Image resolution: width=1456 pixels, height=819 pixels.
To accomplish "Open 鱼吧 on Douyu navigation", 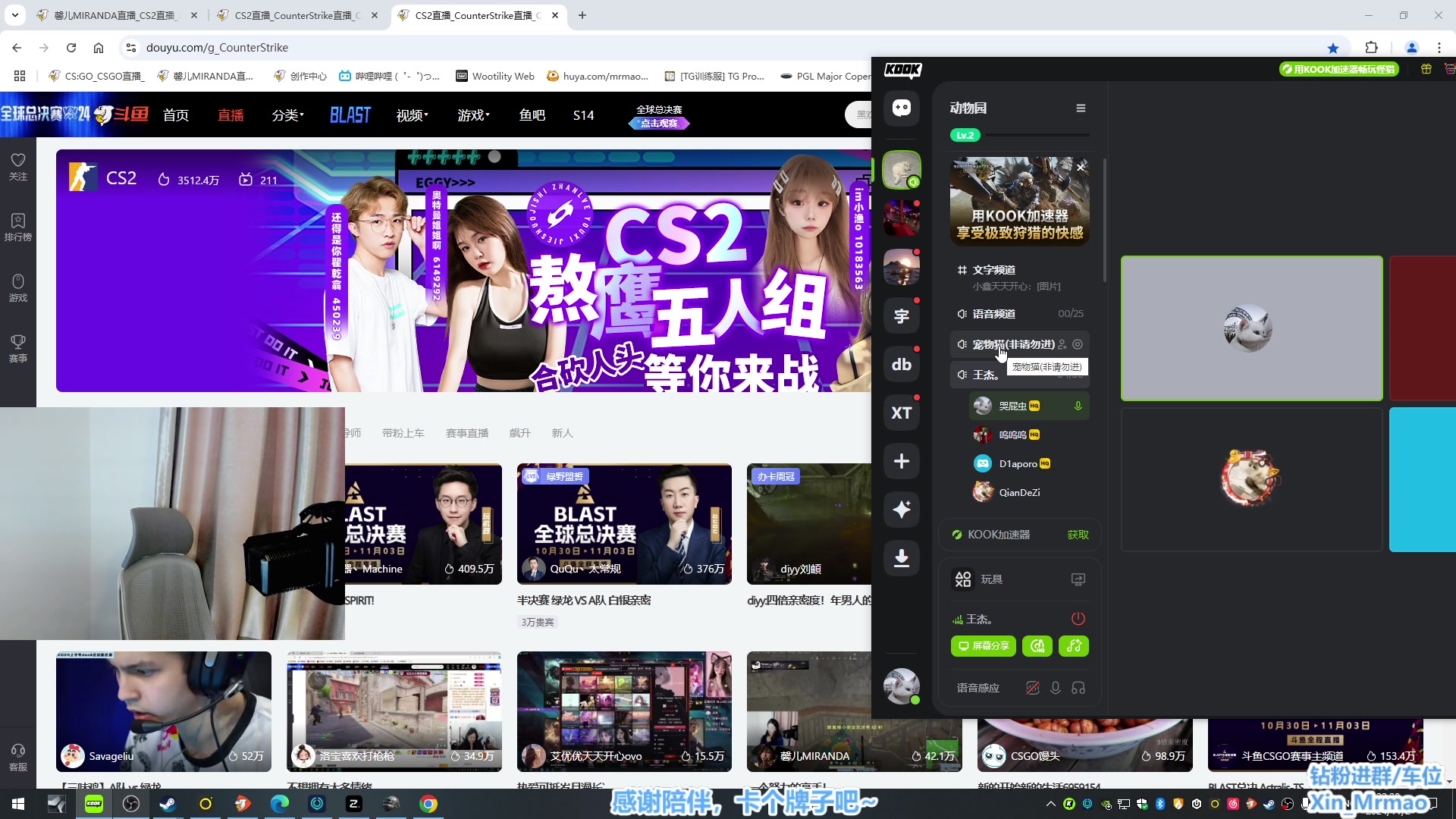I will tap(532, 115).
